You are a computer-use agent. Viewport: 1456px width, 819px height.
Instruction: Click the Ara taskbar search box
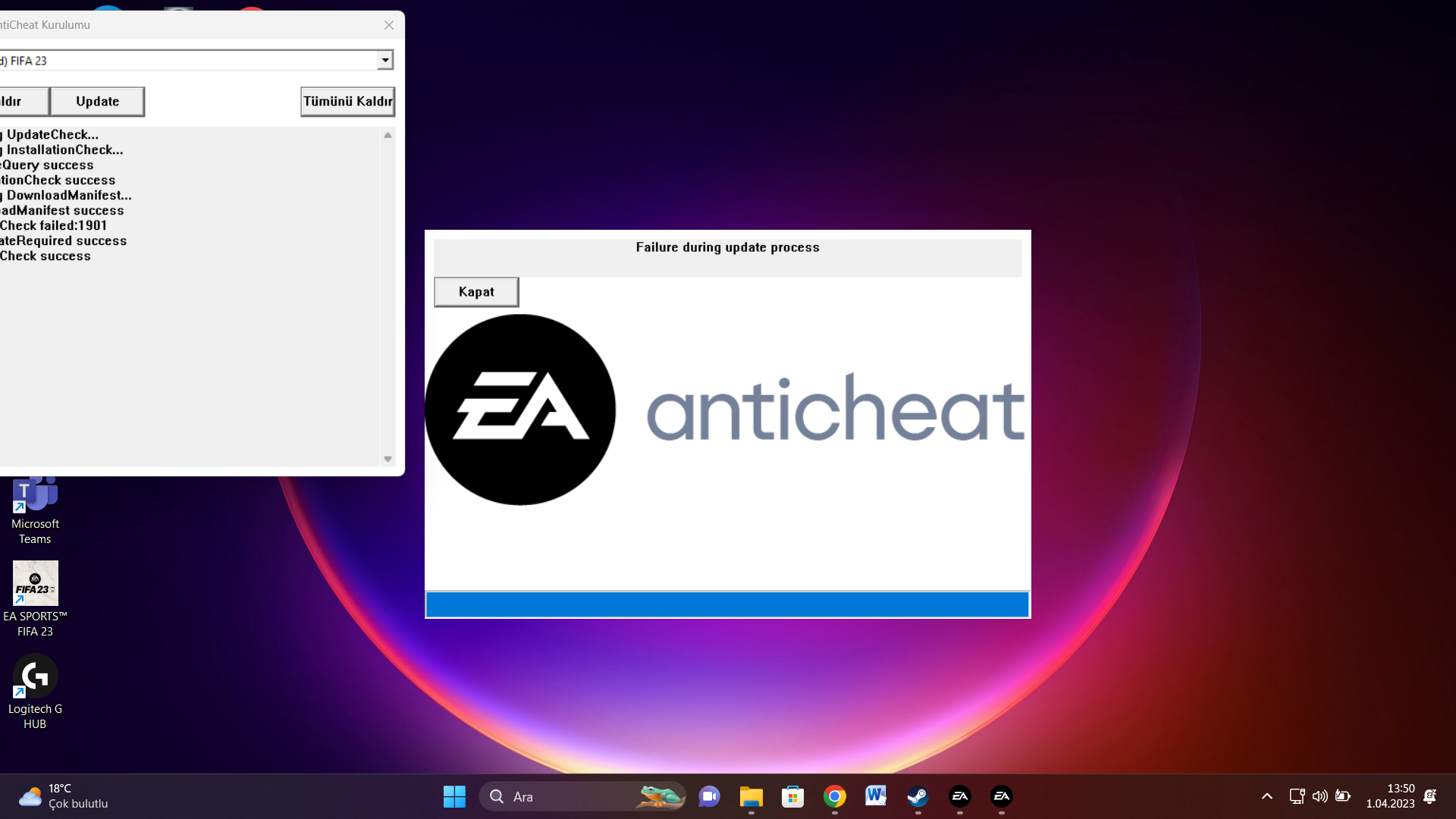tap(582, 796)
